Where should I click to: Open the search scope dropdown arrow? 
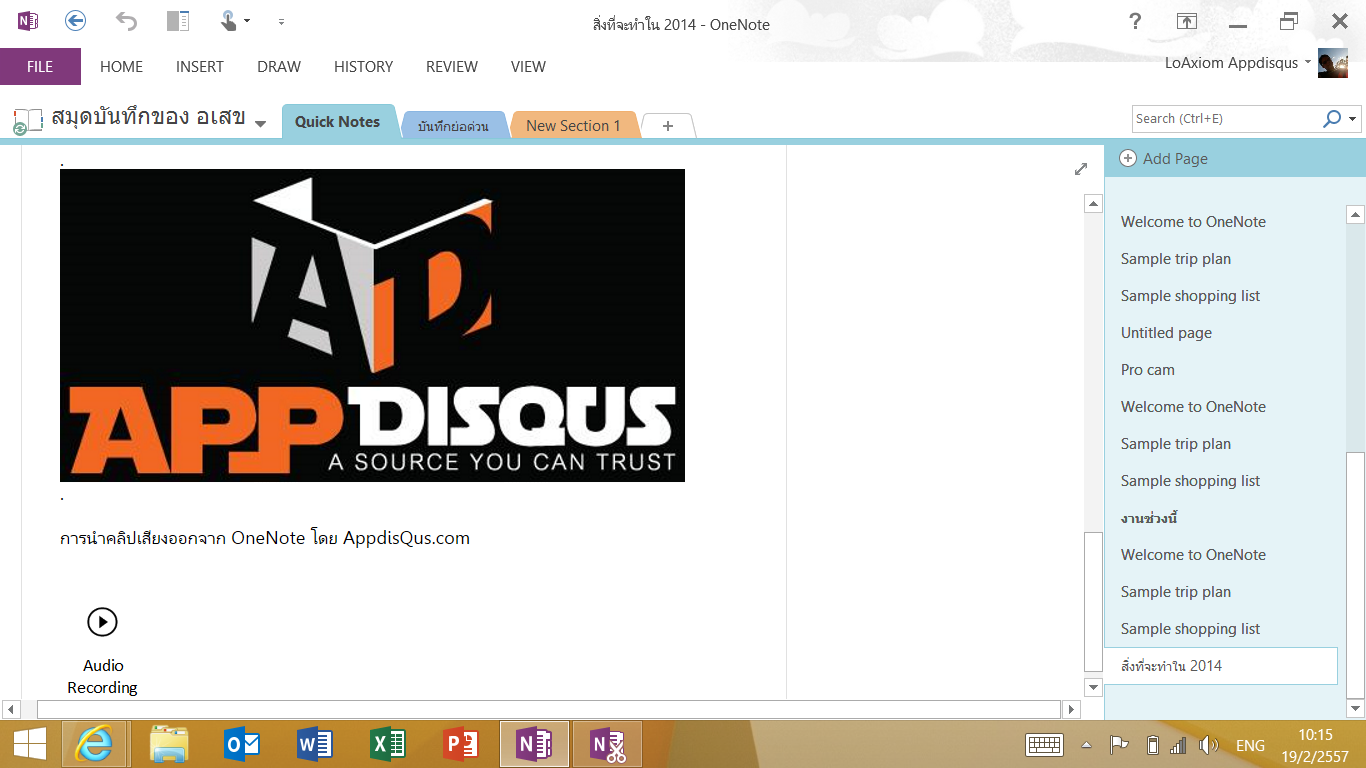pos(1353,118)
